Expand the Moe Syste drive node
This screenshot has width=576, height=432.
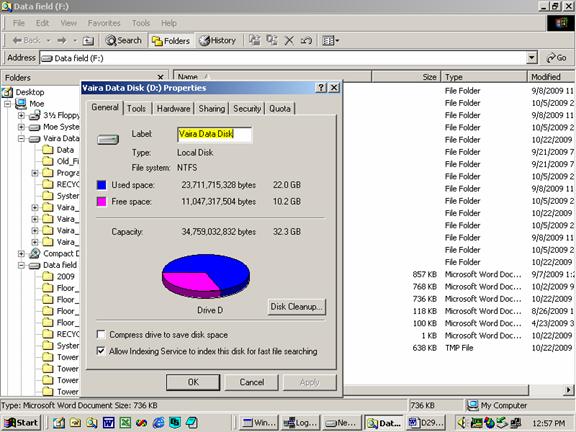click(x=21, y=127)
